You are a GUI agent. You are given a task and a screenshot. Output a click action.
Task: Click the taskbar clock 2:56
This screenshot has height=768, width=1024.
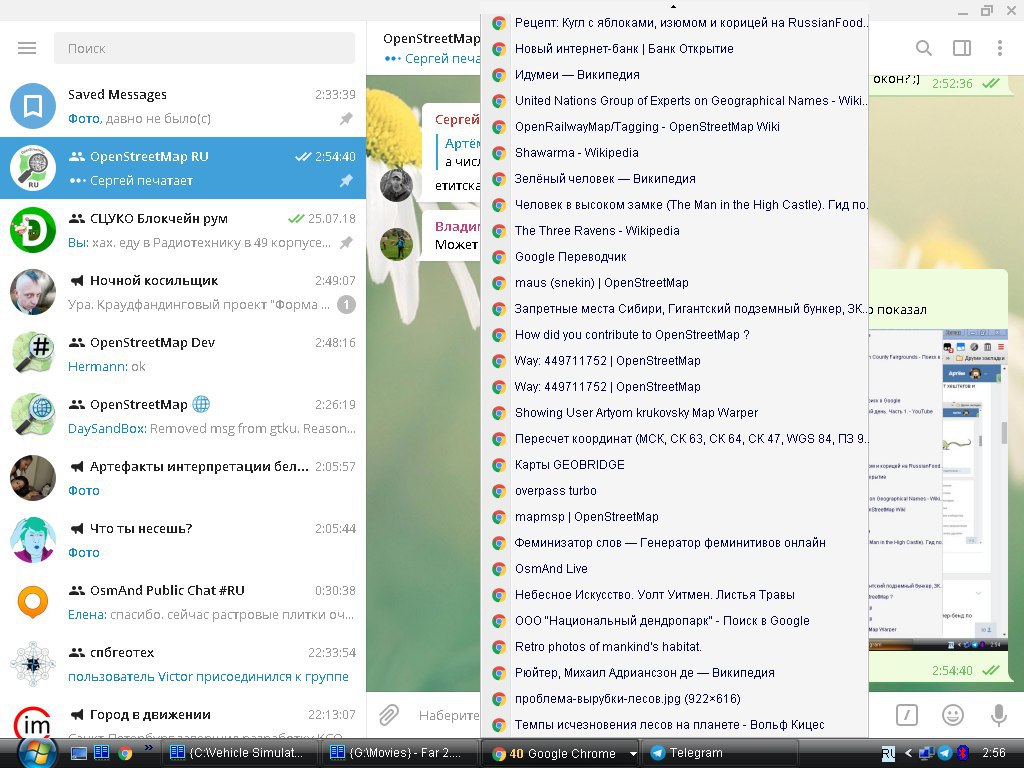point(993,753)
